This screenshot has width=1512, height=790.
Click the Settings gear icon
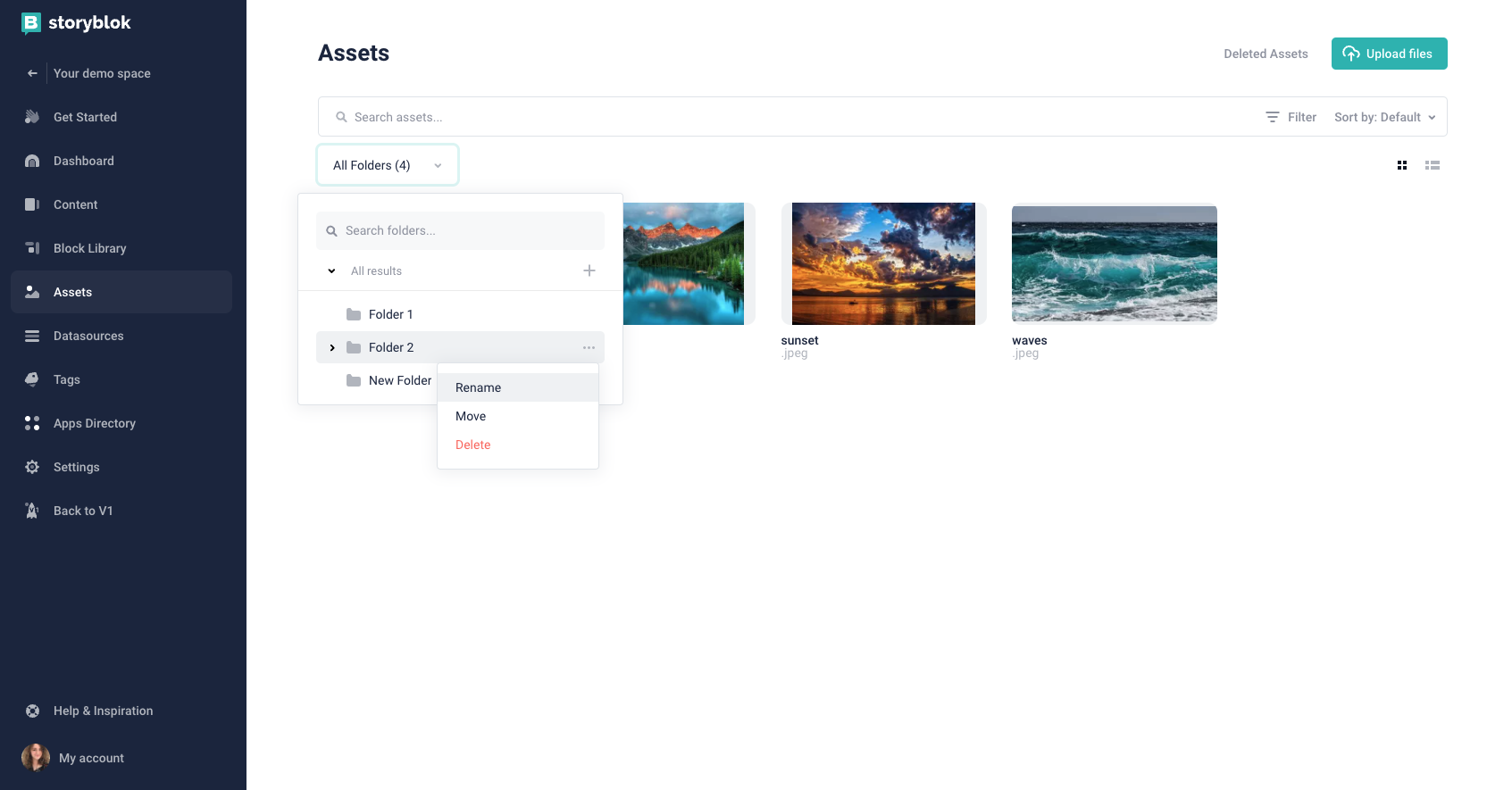click(32, 467)
